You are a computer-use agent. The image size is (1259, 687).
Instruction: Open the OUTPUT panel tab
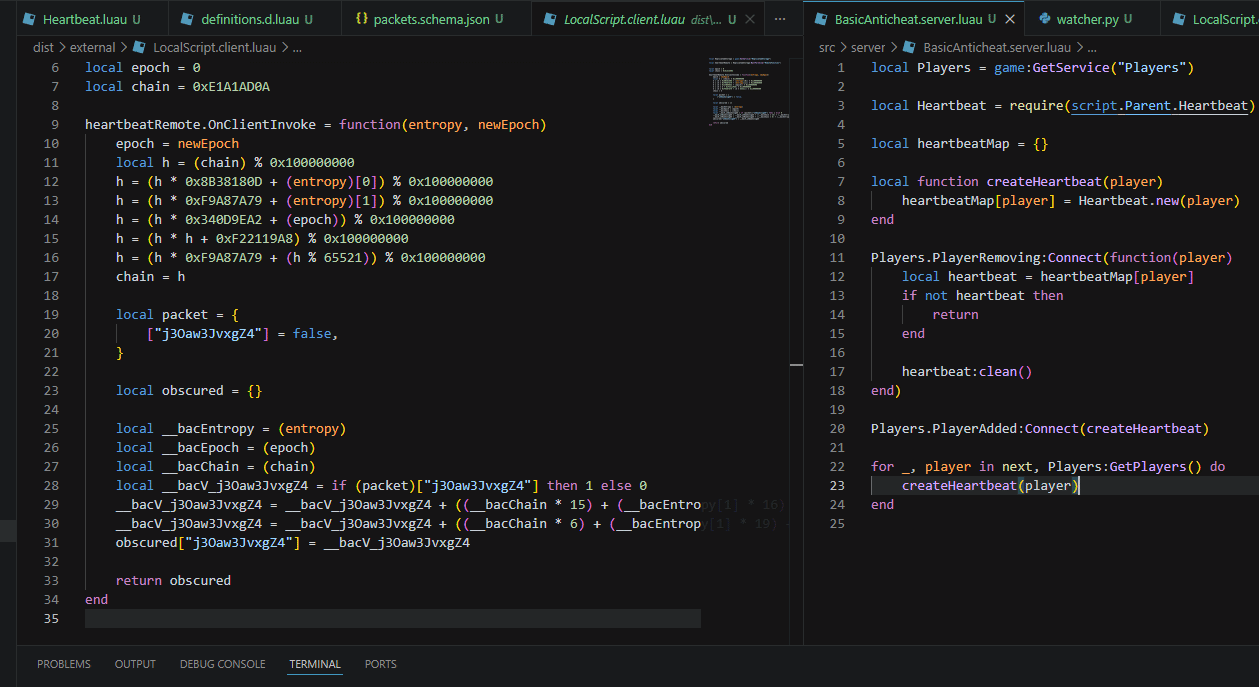[135, 664]
